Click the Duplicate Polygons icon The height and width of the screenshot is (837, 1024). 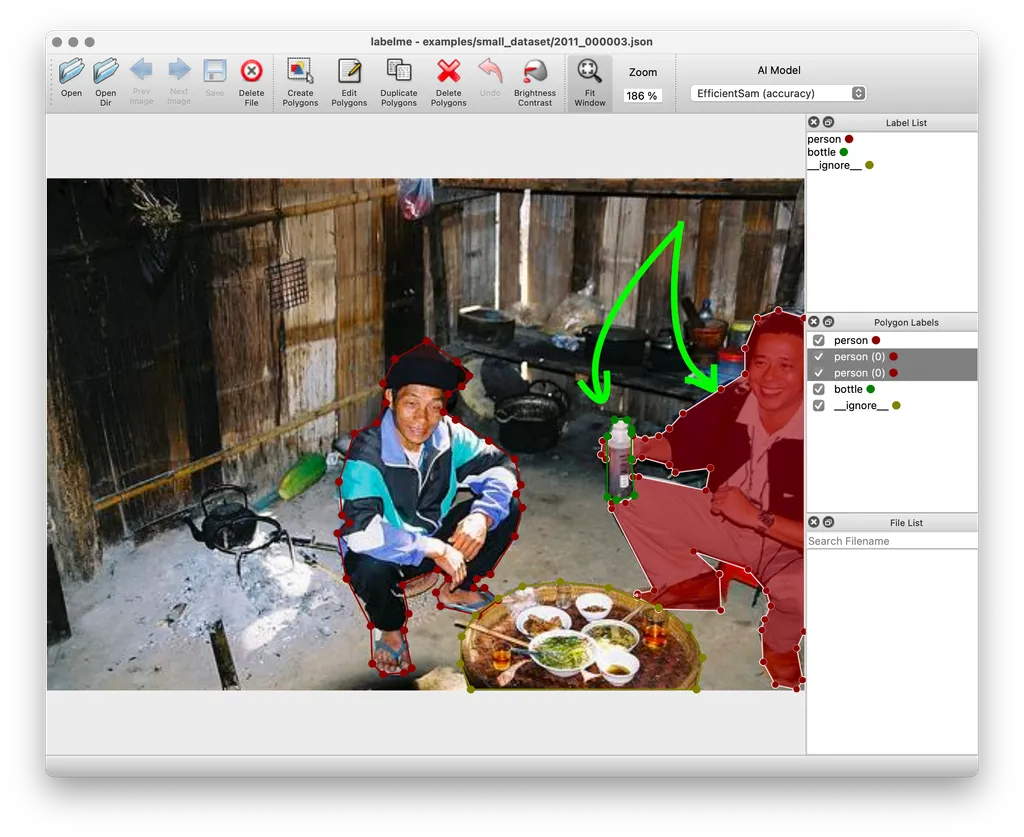(x=399, y=72)
